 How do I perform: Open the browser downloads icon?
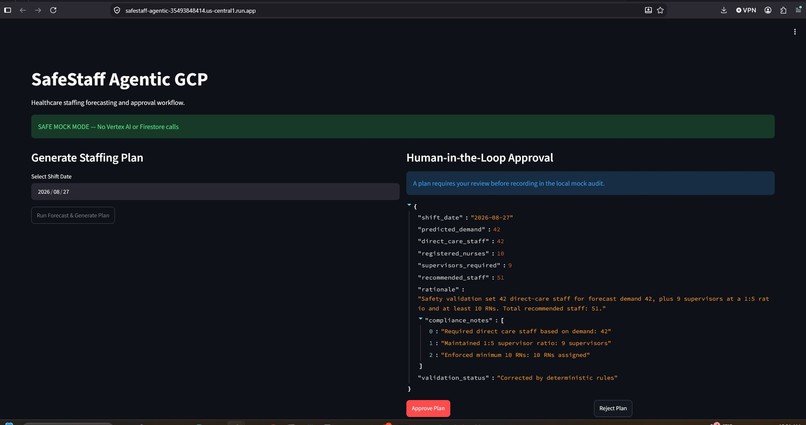point(724,10)
